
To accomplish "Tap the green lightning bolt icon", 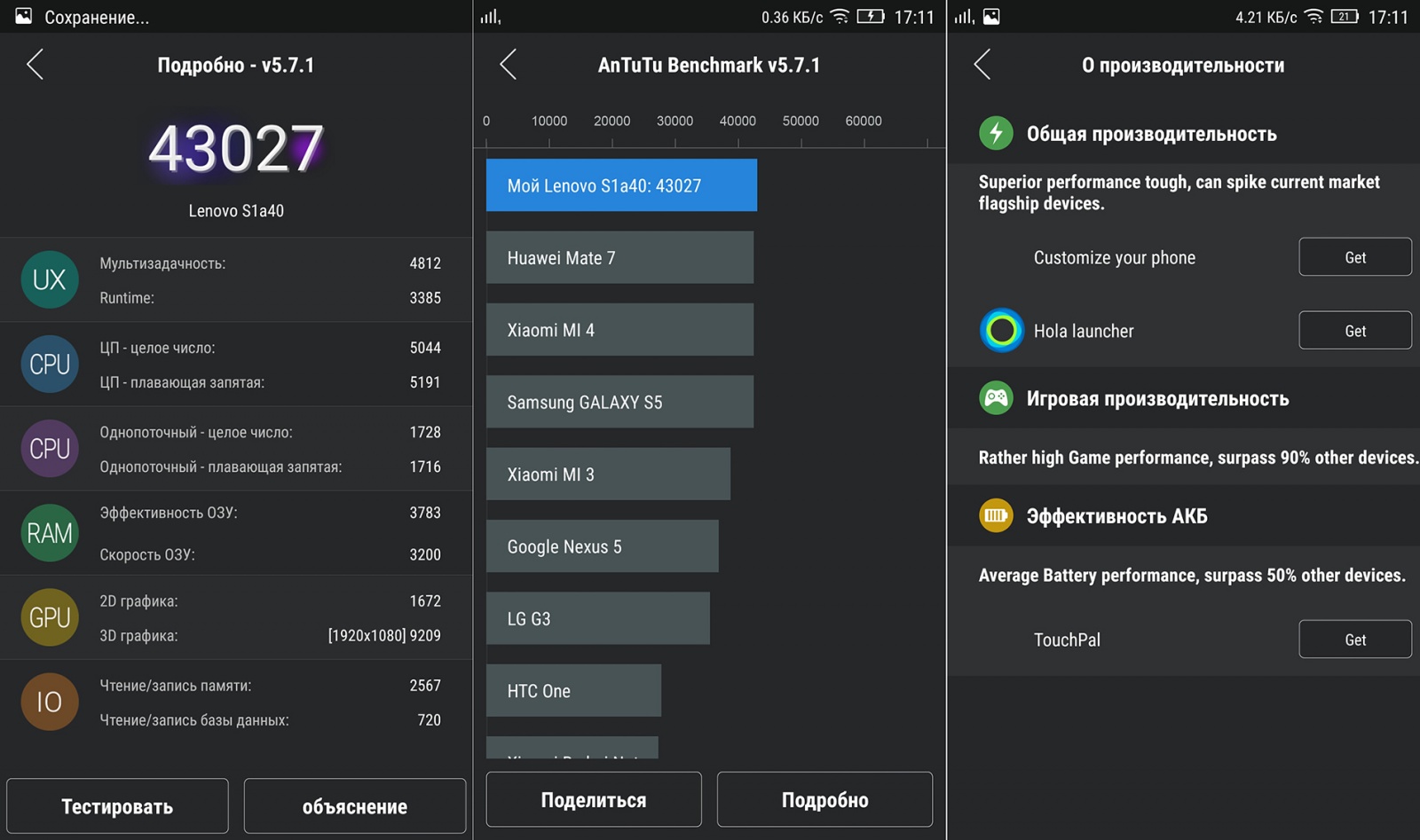I will click(x=996, y=133).
